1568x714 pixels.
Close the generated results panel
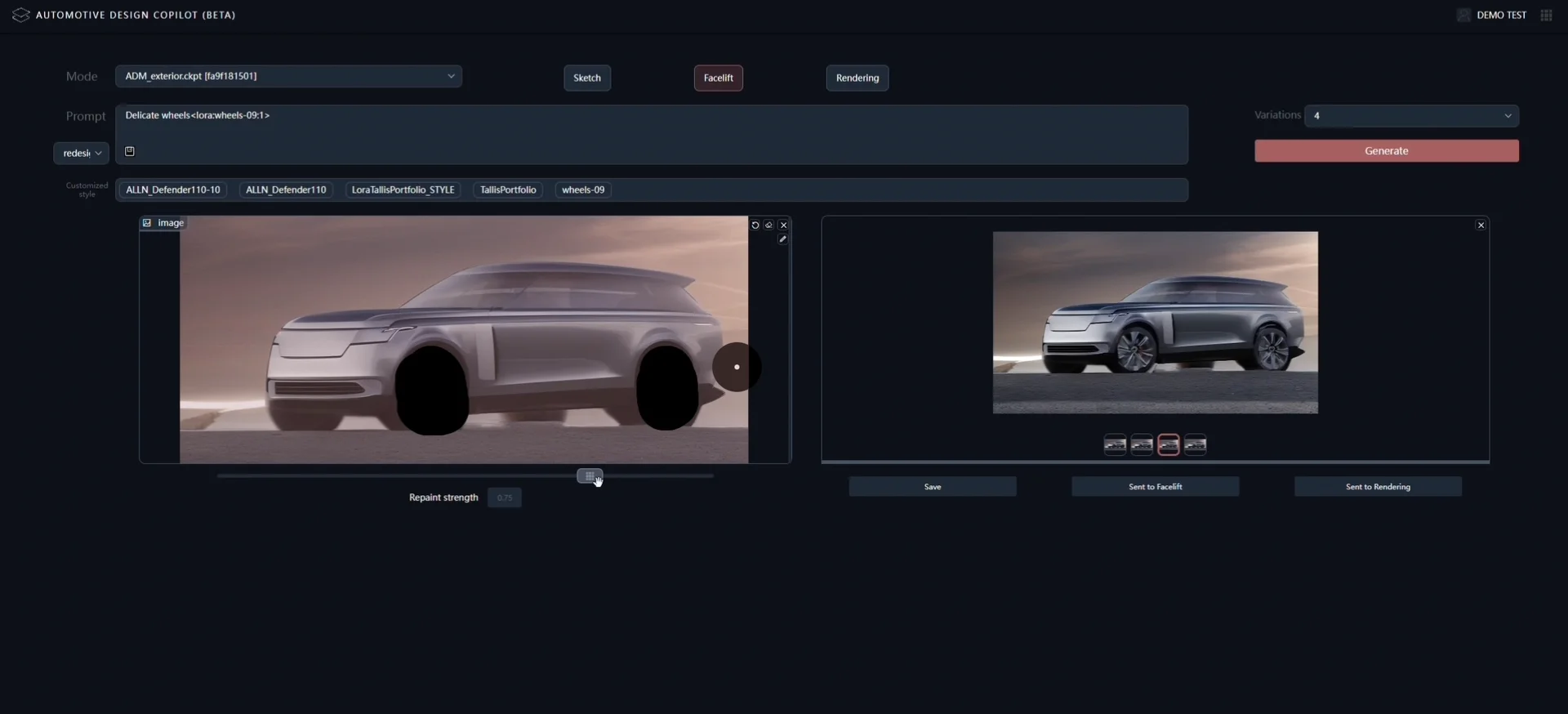tap(1481, 225)
